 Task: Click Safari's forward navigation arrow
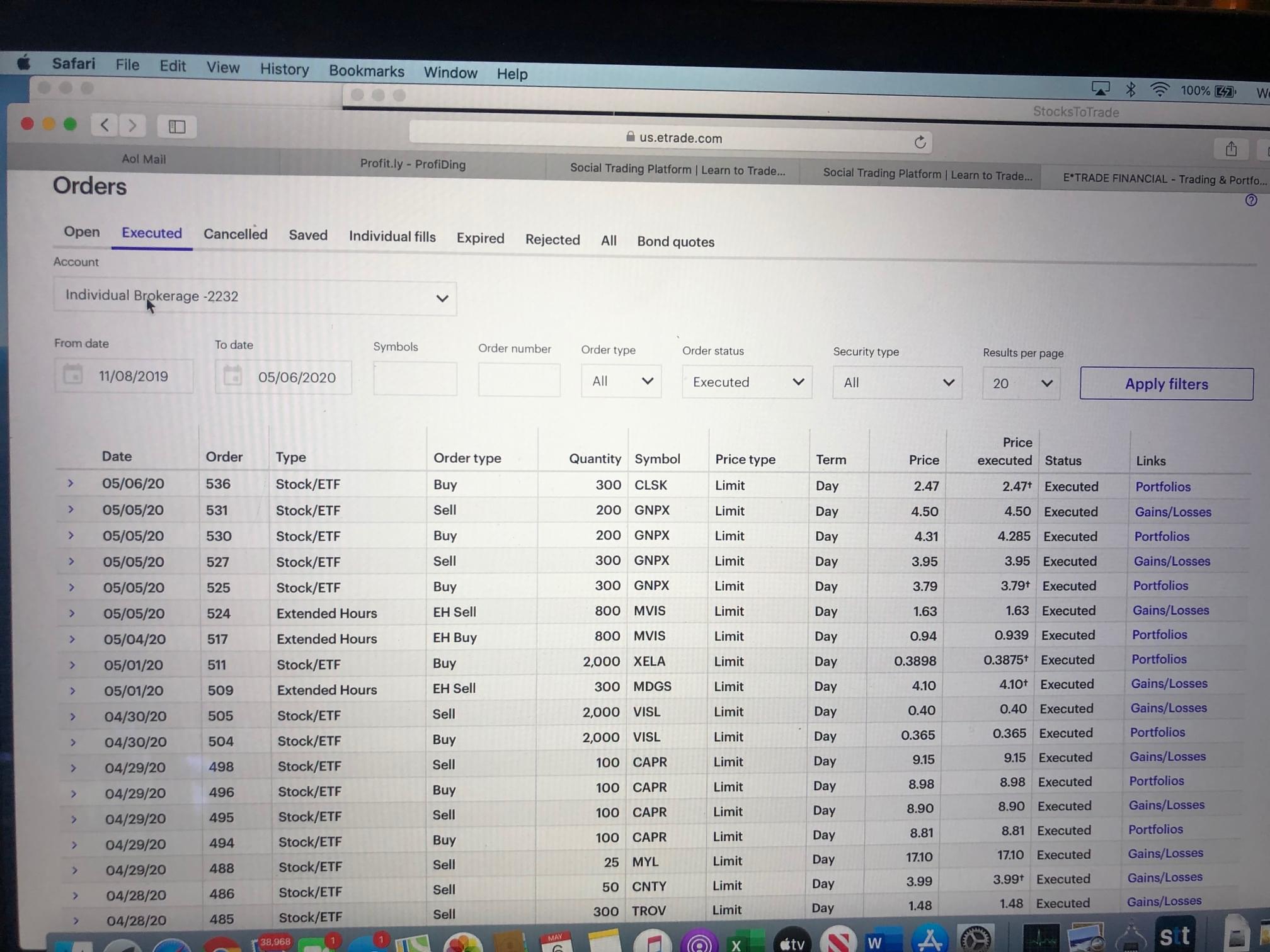132,126
